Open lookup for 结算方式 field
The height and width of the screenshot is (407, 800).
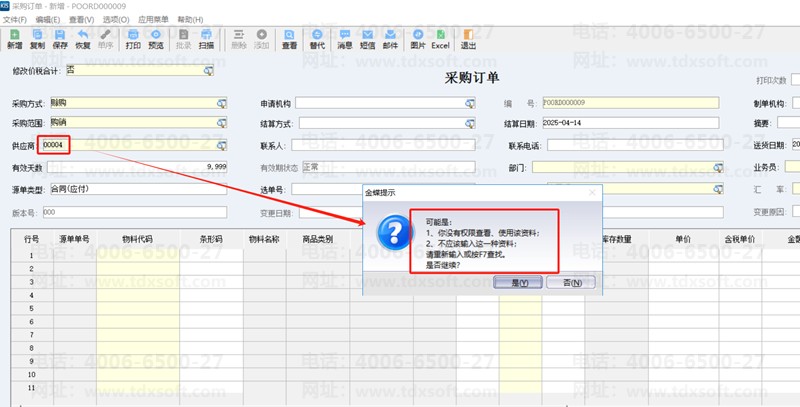467,123
